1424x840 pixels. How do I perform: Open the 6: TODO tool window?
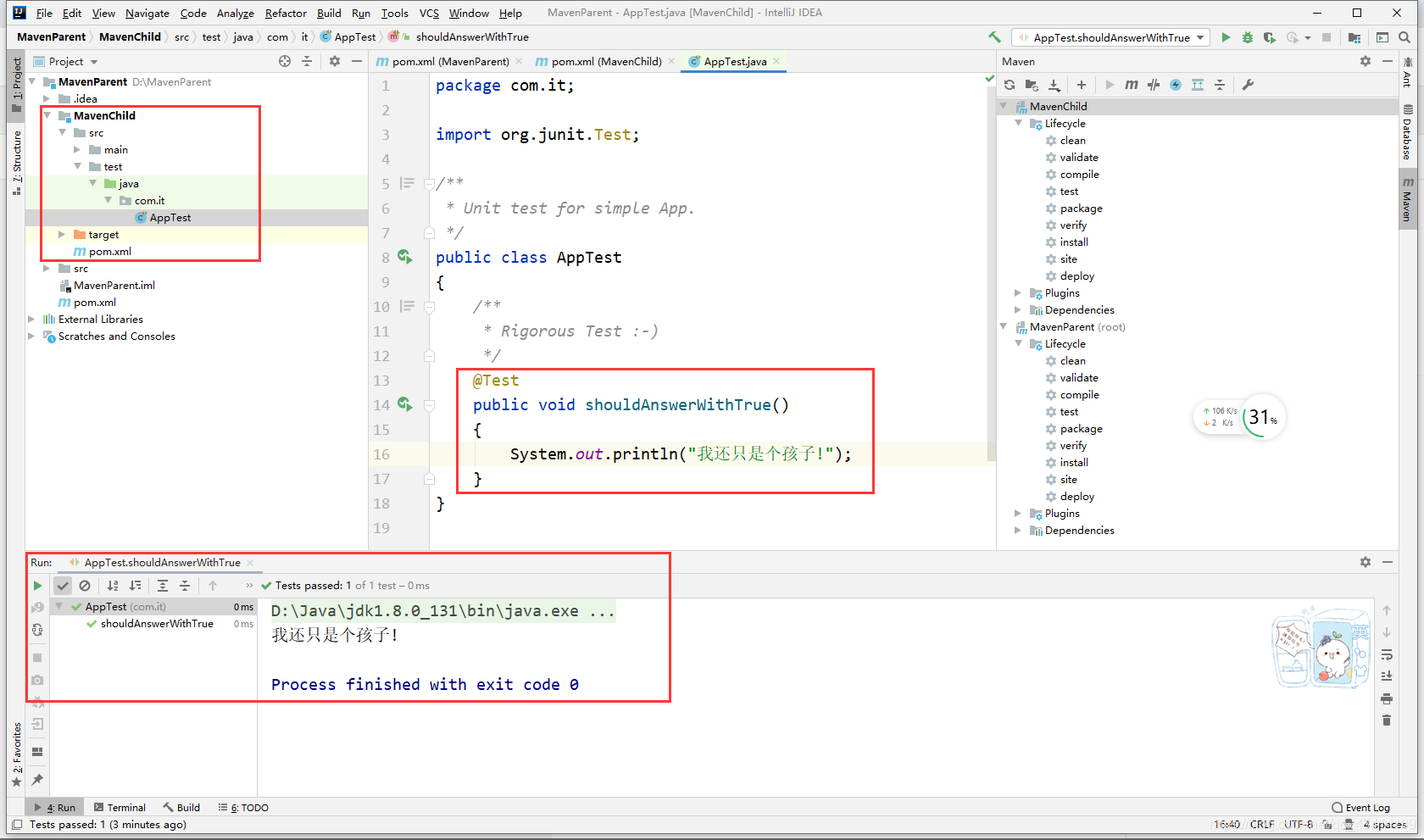point(243,807)
